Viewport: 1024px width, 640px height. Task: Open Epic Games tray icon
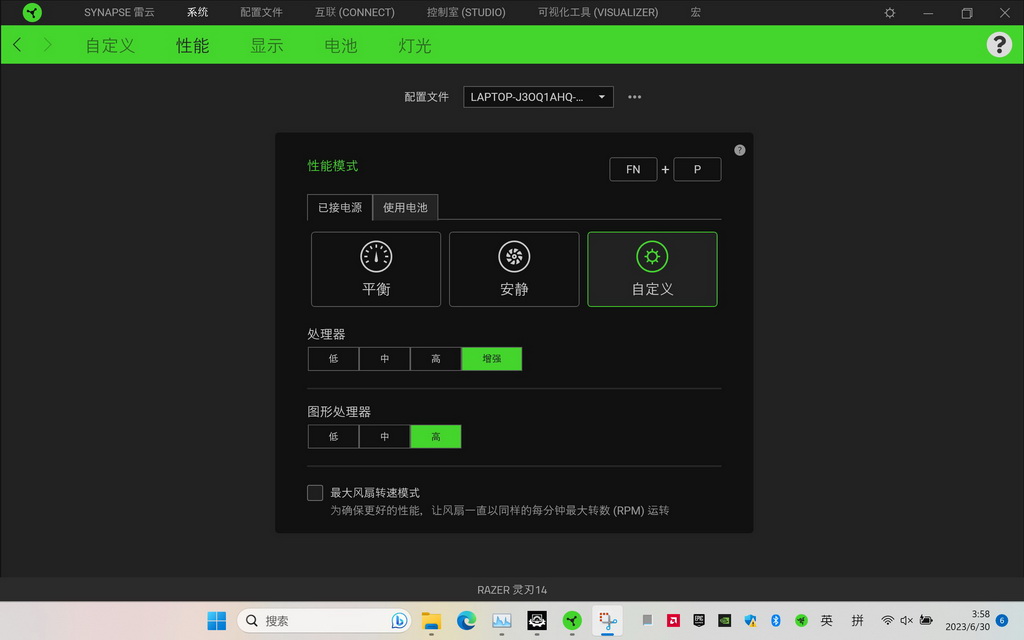[x=699, y=620]
